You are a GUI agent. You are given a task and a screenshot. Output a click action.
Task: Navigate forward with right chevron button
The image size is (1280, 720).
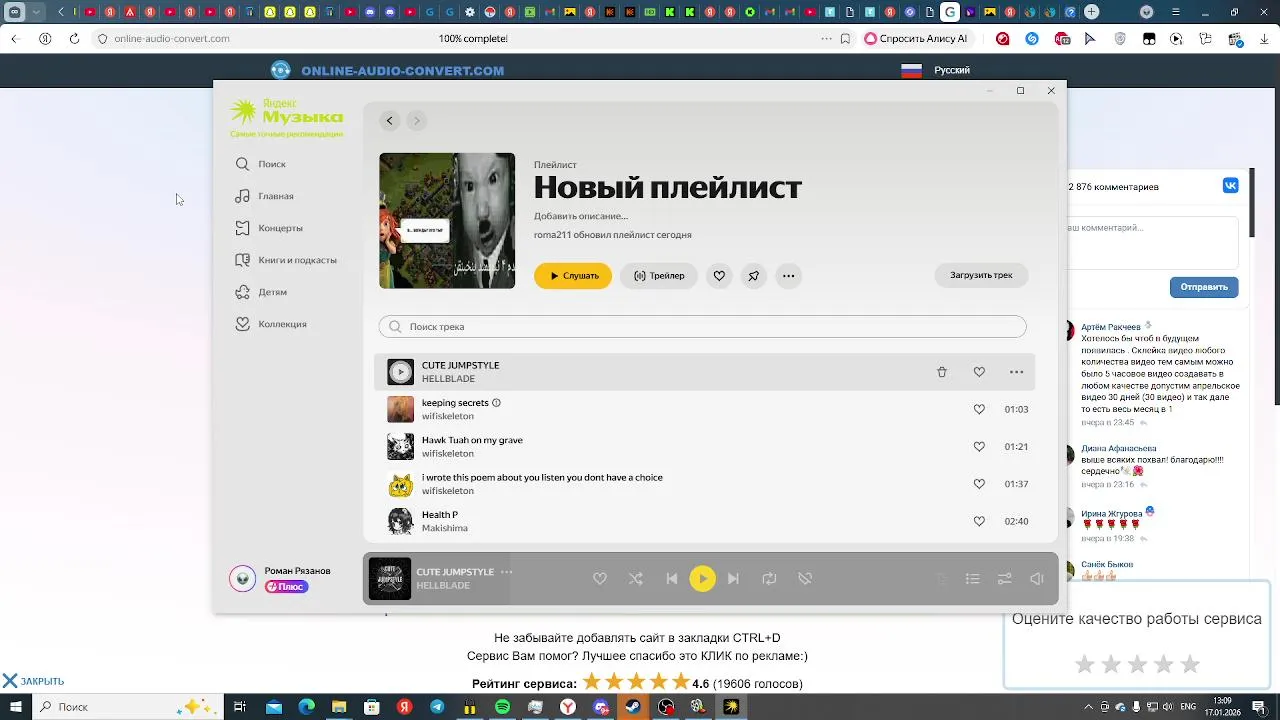pos(417,121)
